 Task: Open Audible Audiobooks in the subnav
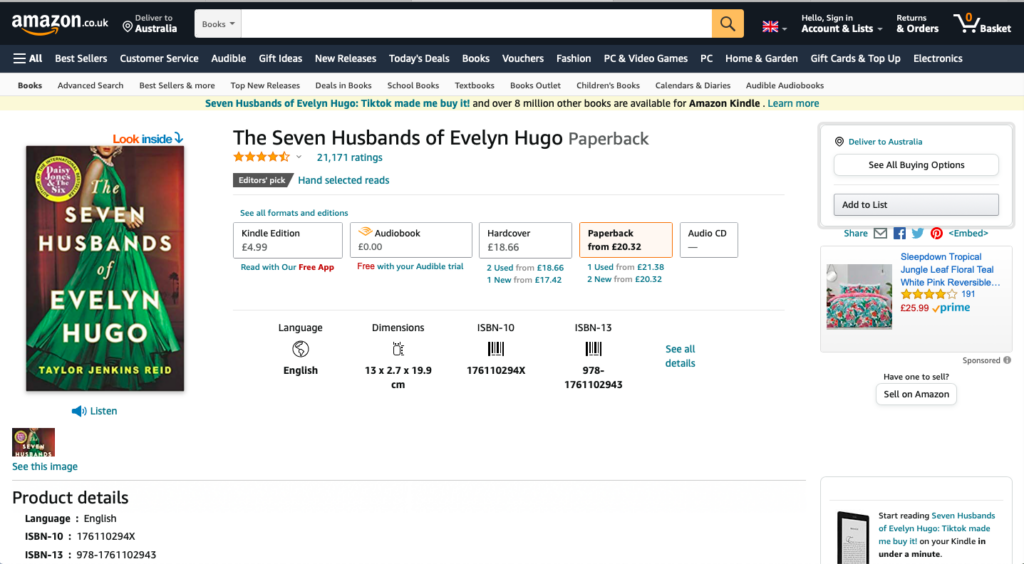click(x=784, y=86)
